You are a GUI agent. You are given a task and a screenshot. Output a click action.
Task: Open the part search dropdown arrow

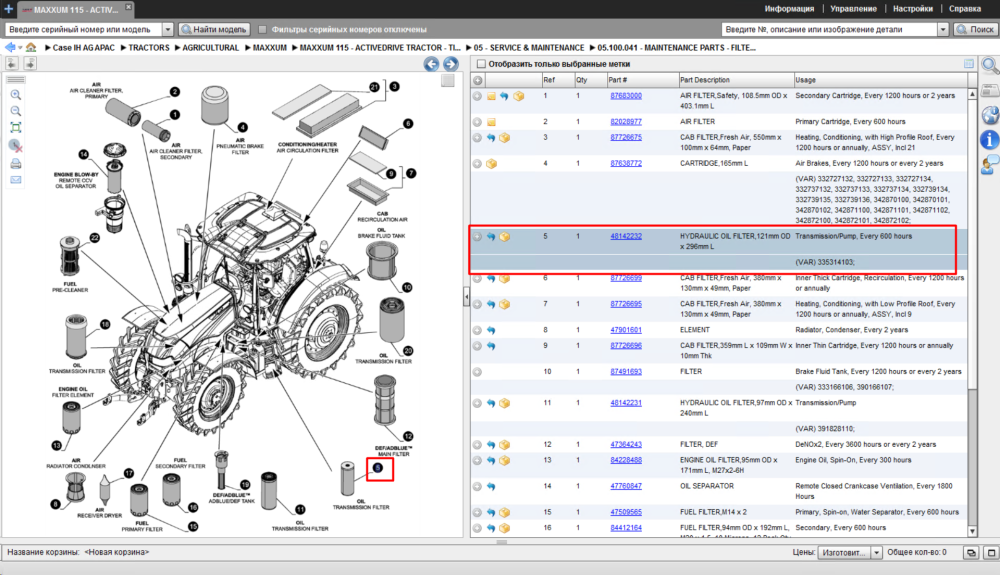(943, 29)
